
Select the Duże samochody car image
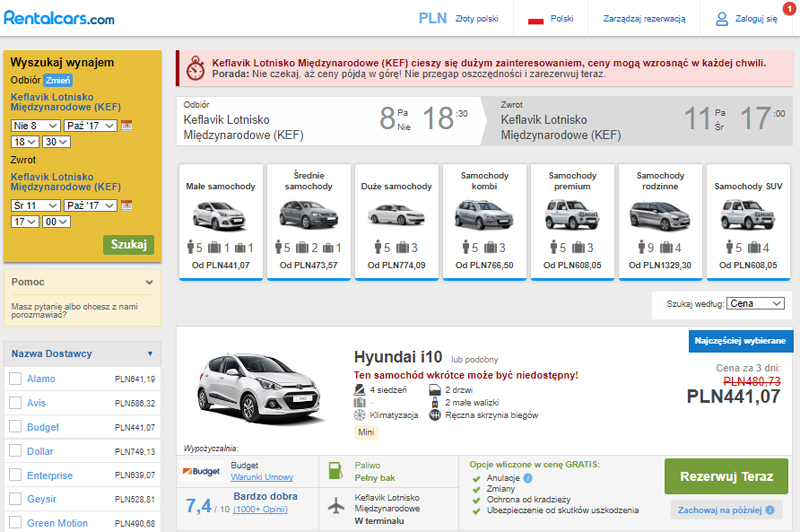396,215
